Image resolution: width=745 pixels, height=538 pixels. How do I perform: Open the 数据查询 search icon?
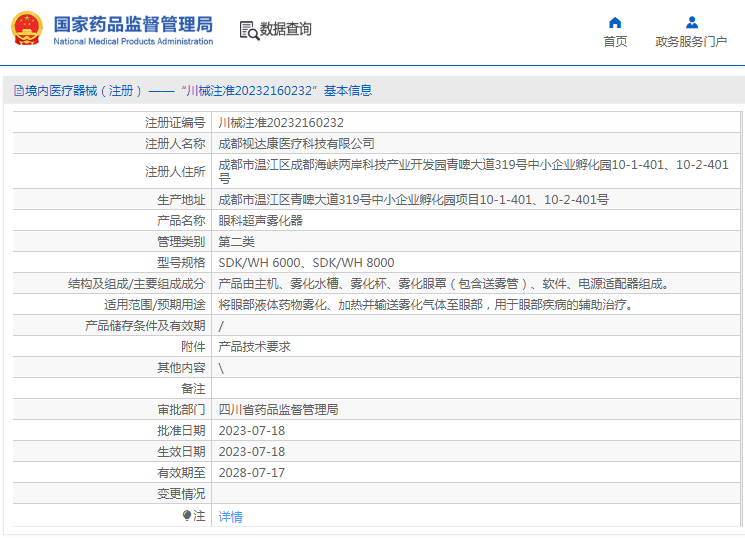click(x=249, y=30)
